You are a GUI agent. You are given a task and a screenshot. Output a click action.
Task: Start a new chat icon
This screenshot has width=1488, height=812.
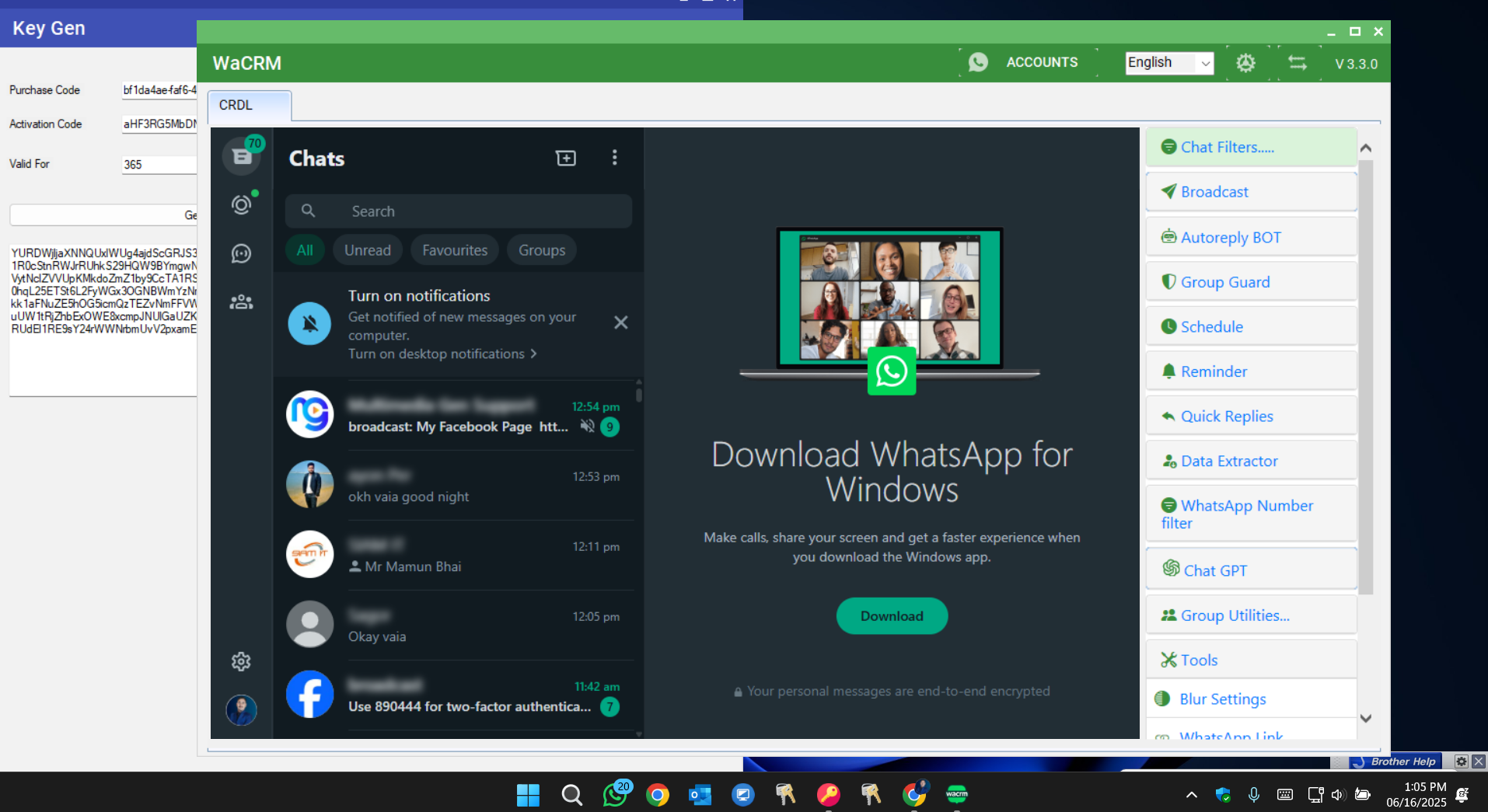[x=566, y=159]
